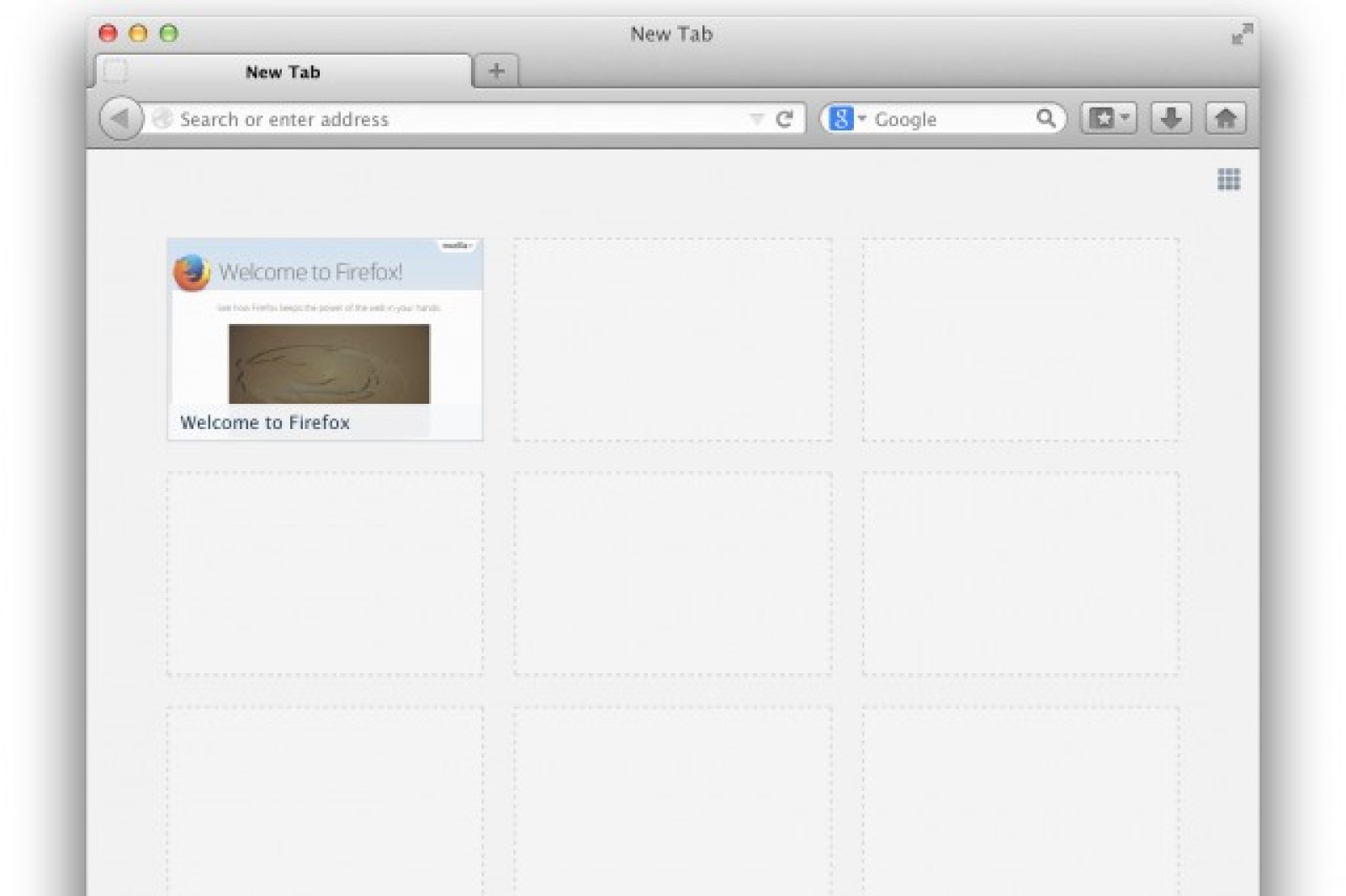Open the Downloads arrow button
The width and height of the screenshot is (1346, 896).
1170,119
